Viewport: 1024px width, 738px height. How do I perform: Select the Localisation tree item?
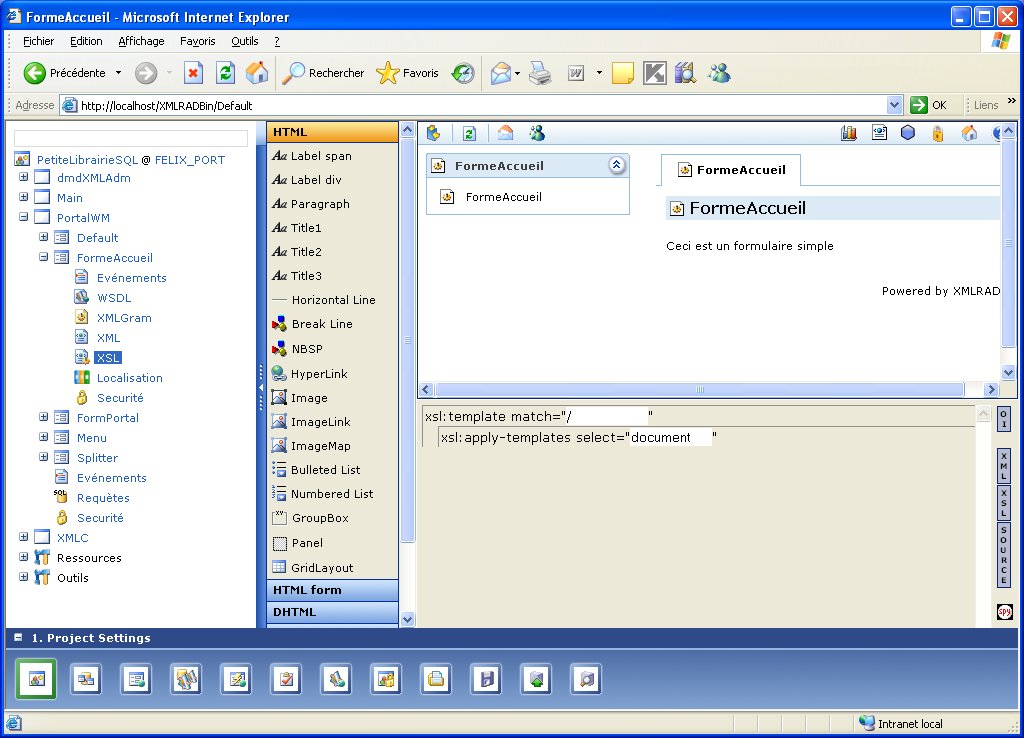click(x=129, y=378)
